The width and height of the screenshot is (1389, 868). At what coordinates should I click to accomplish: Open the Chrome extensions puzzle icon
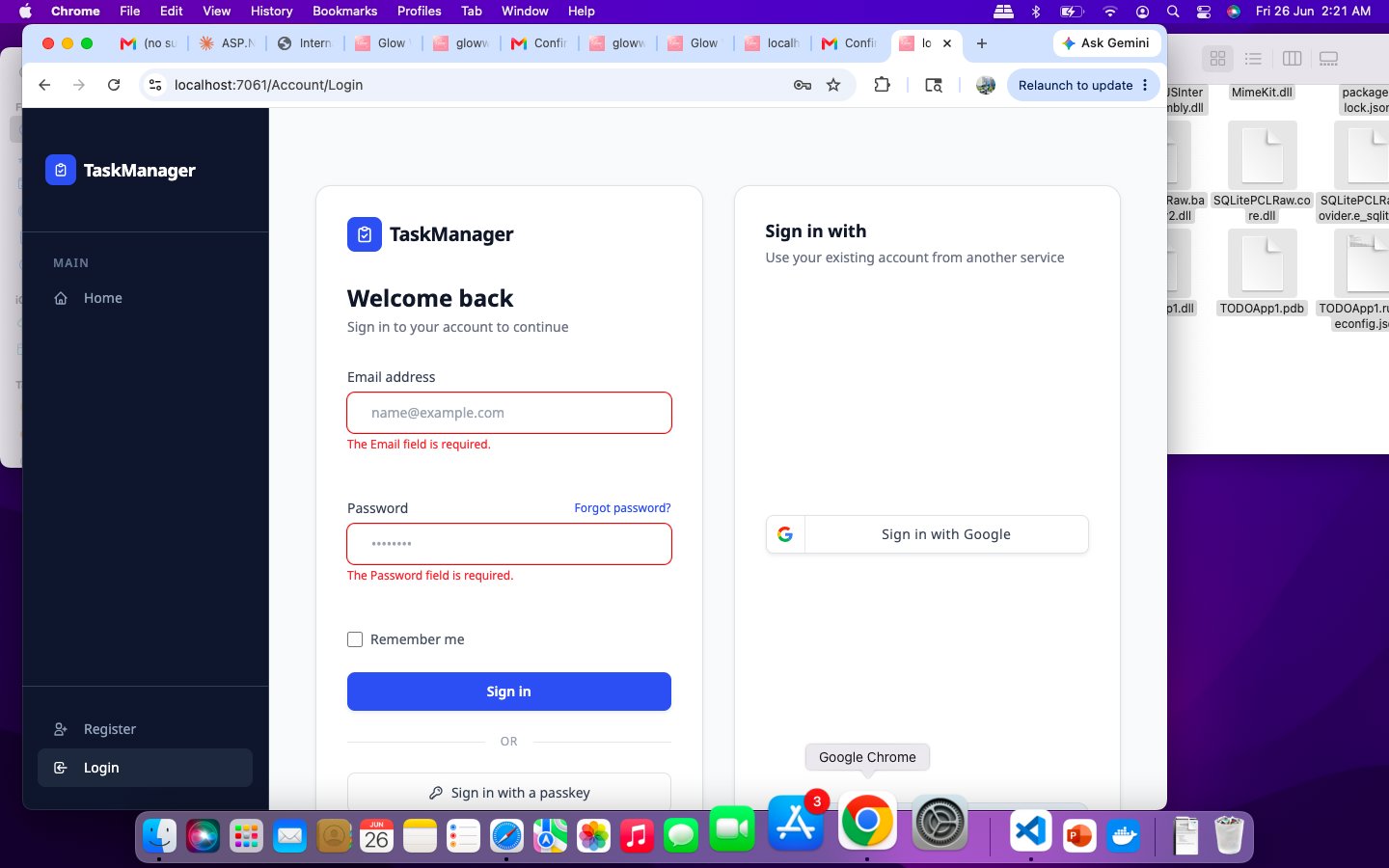pos(882,85)
